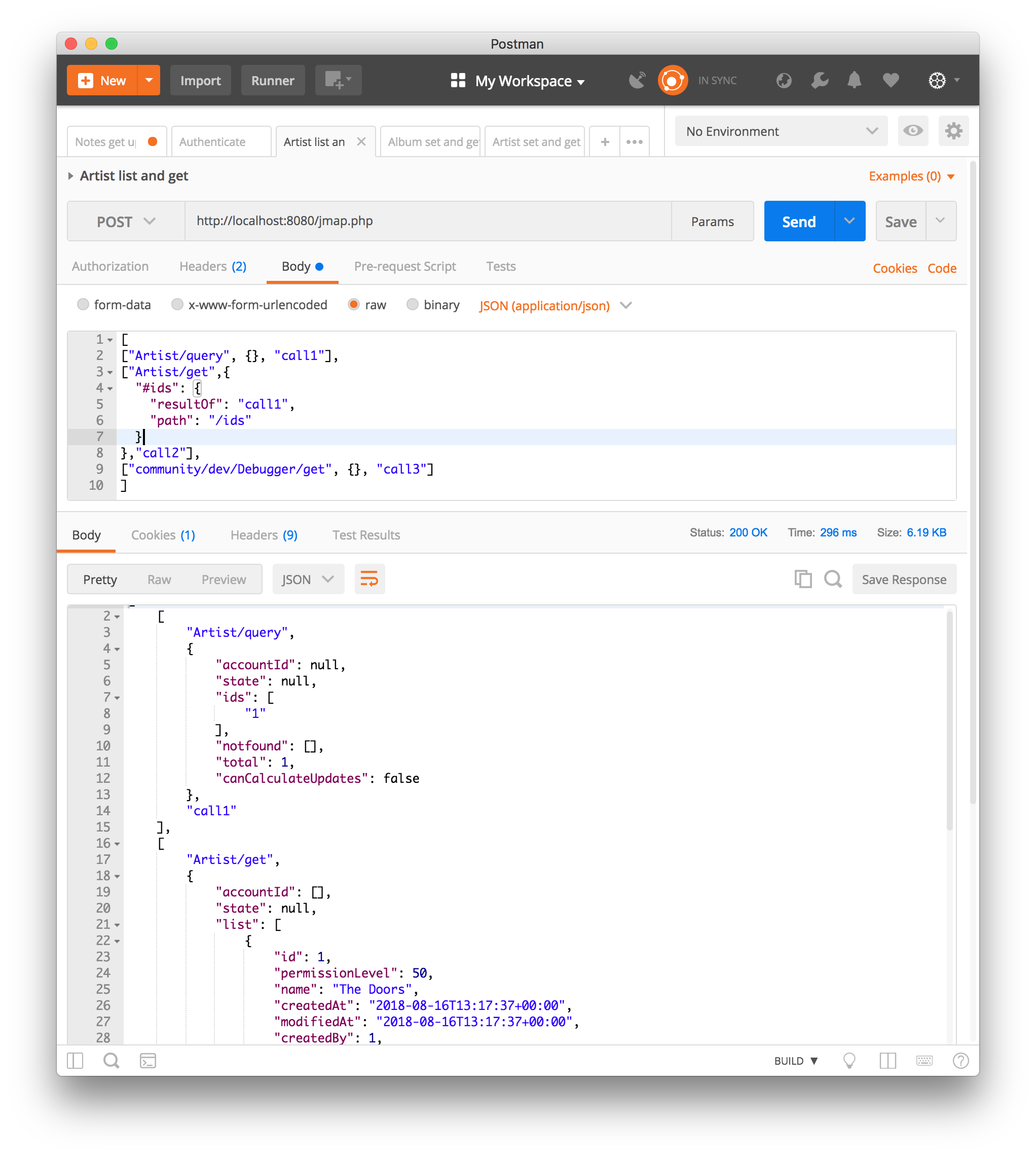1036x1157 pixels.
Task: Close the Artist list and get tab
Action: click(361, 142)
